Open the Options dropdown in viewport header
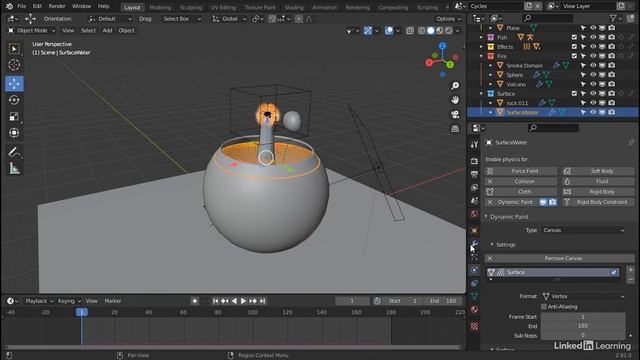640x360 pixels. [x=448, y=19]
